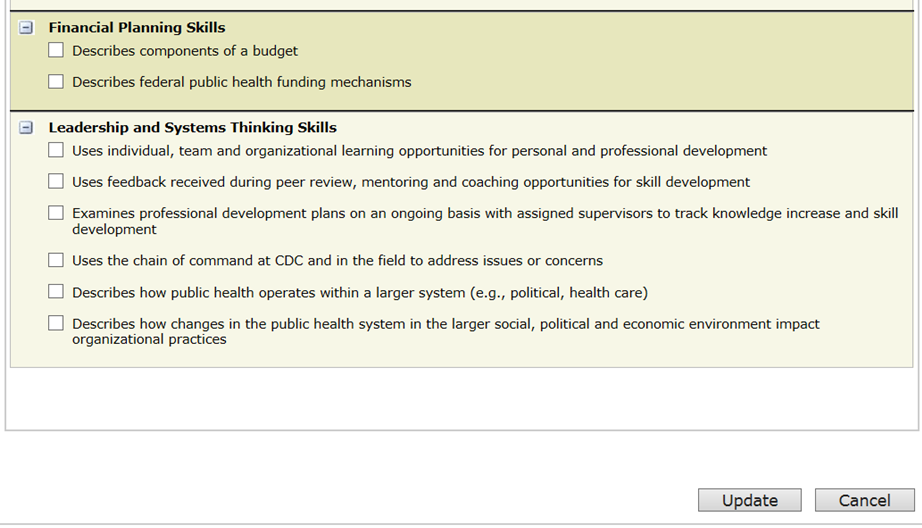The width and height of the screenshot is (922, 528).
Task: Check the professional development plans checkbox
Action: click(56, 213)
